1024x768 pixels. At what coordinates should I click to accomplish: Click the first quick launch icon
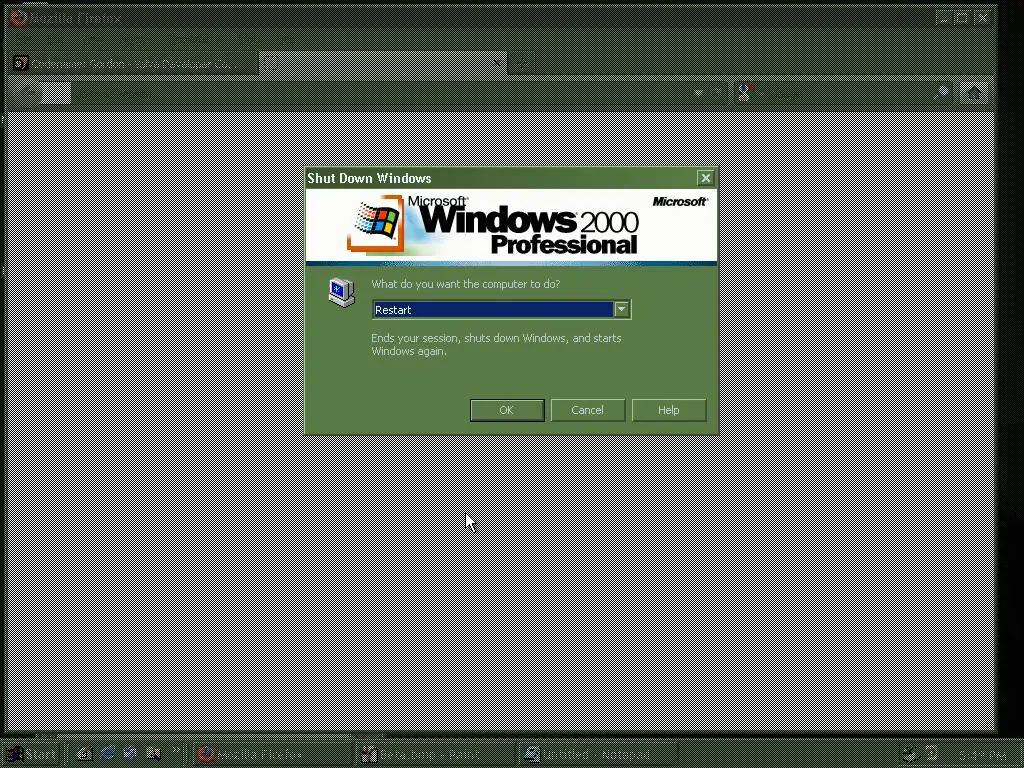click(84, 754)
